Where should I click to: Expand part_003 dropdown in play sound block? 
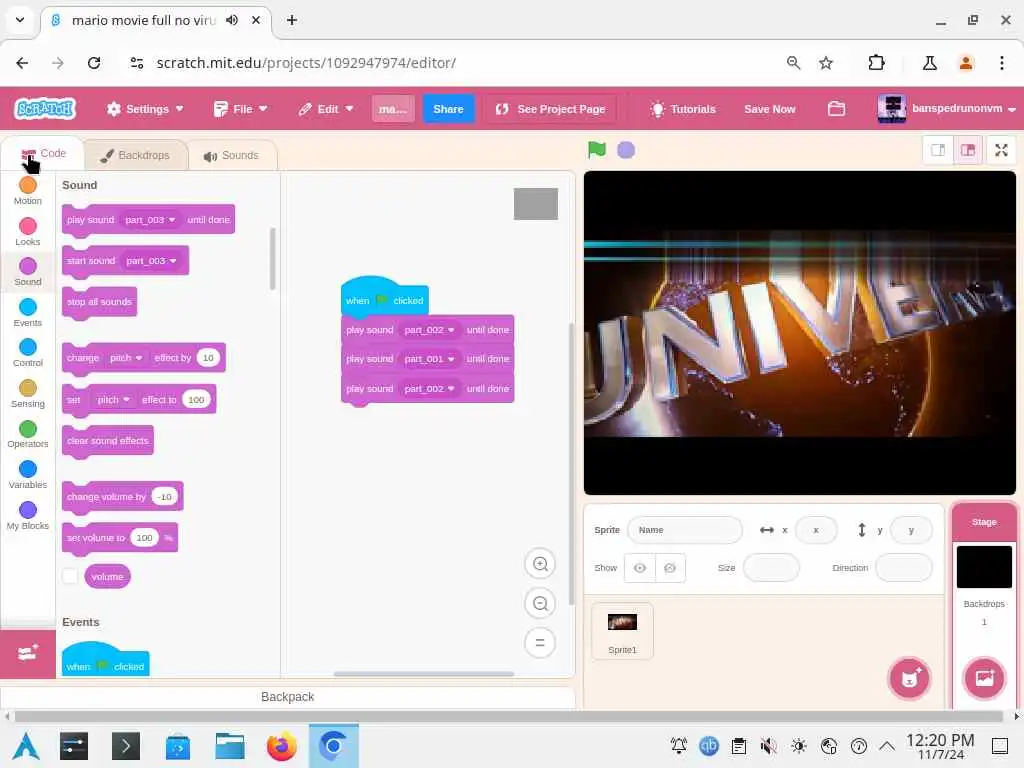click(150, 220)
